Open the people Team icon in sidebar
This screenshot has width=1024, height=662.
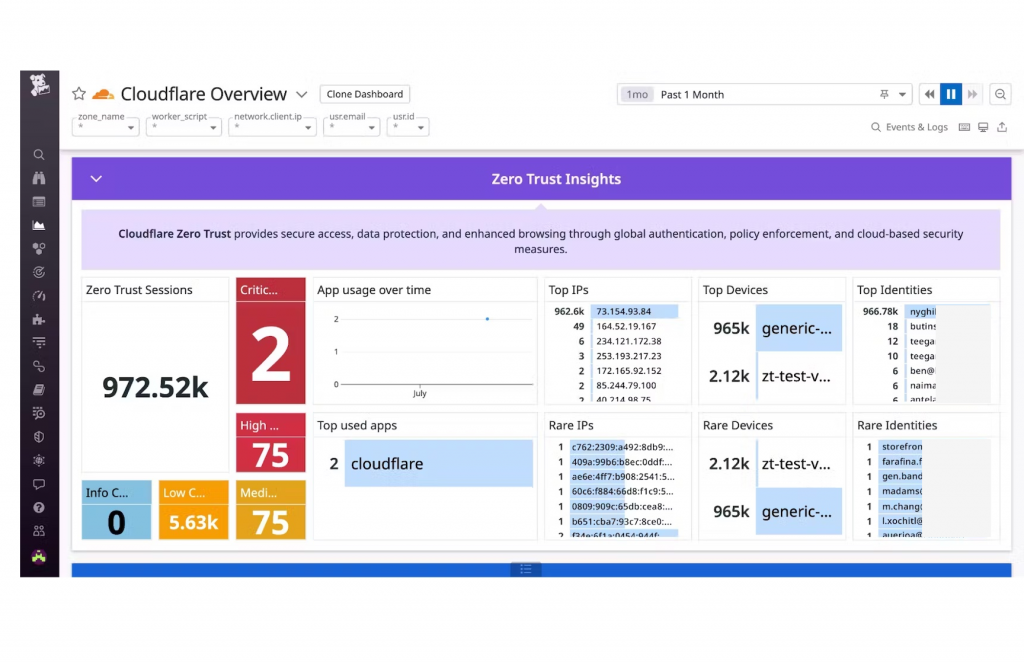click(39, 531)
